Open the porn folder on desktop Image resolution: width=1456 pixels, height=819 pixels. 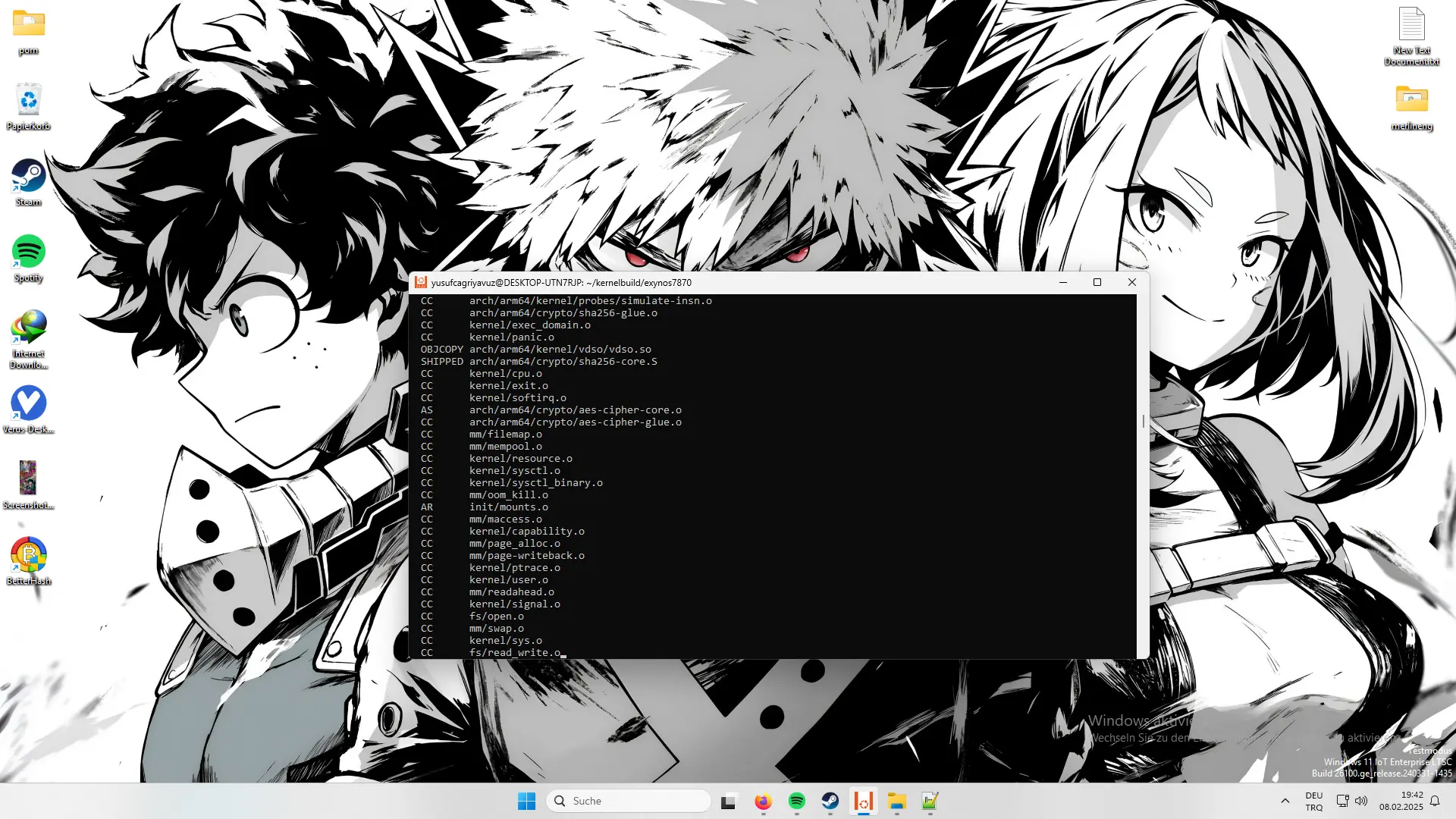[x=29, y=32]
